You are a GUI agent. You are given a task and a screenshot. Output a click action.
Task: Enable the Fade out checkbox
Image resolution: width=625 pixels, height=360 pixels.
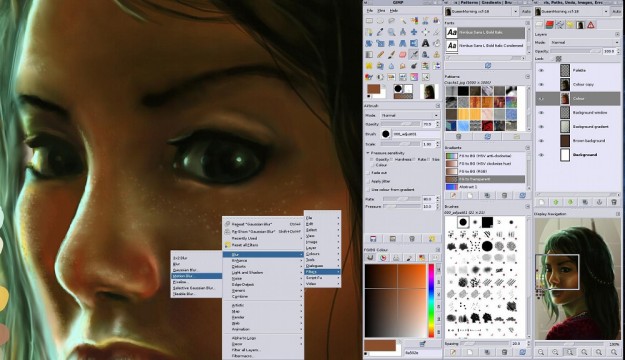[x=368, y=173]
